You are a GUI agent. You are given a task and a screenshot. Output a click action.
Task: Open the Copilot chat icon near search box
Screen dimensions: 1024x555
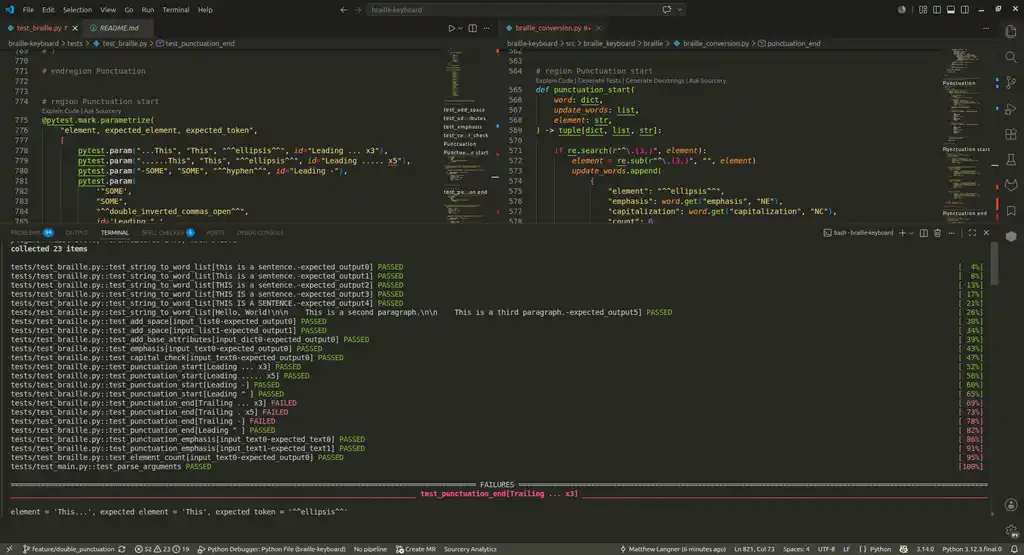(666, 10)
